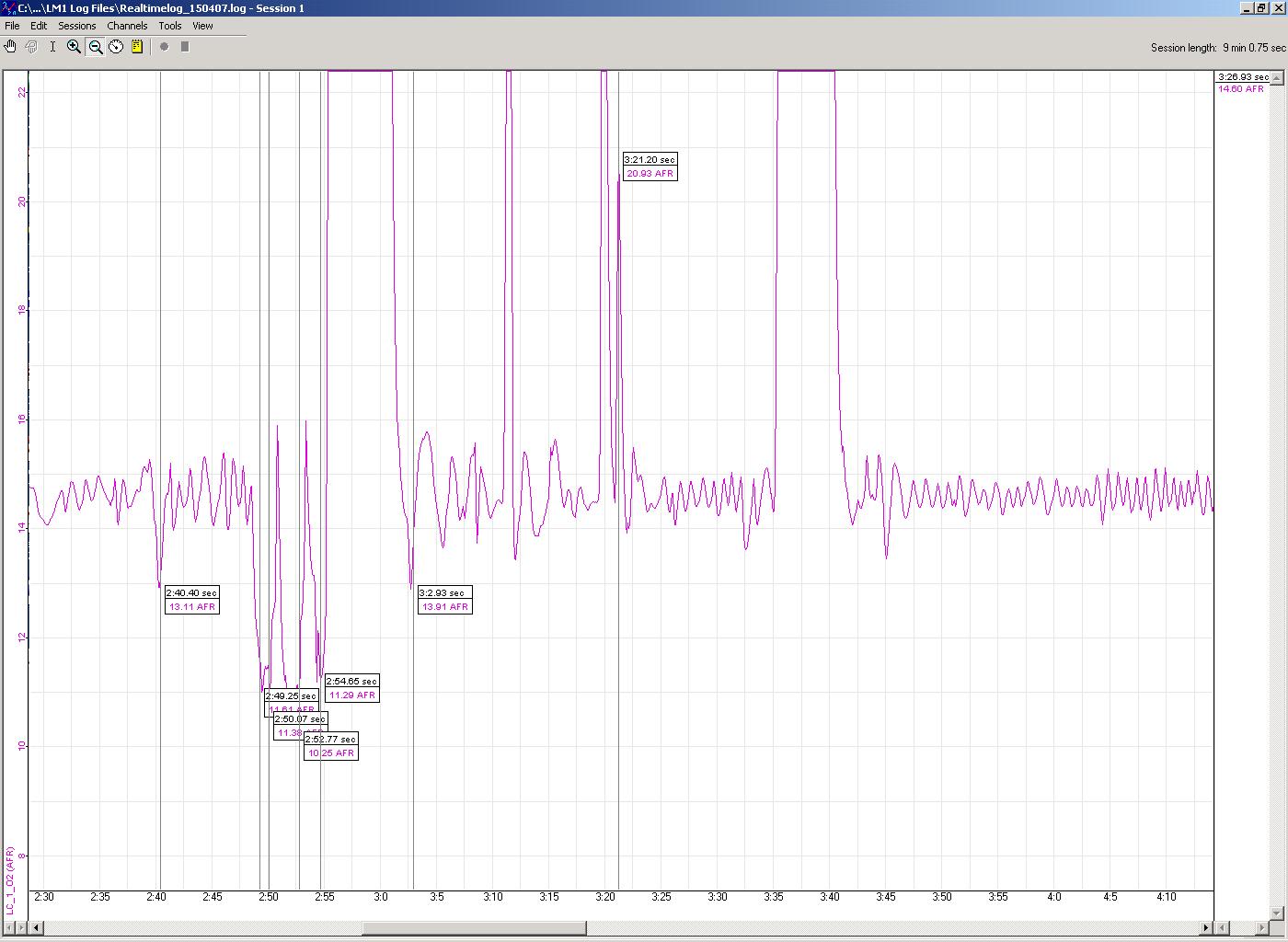Click the 3:21.20 sec 20.93 AFR marker label

click(x=650, y=167)
